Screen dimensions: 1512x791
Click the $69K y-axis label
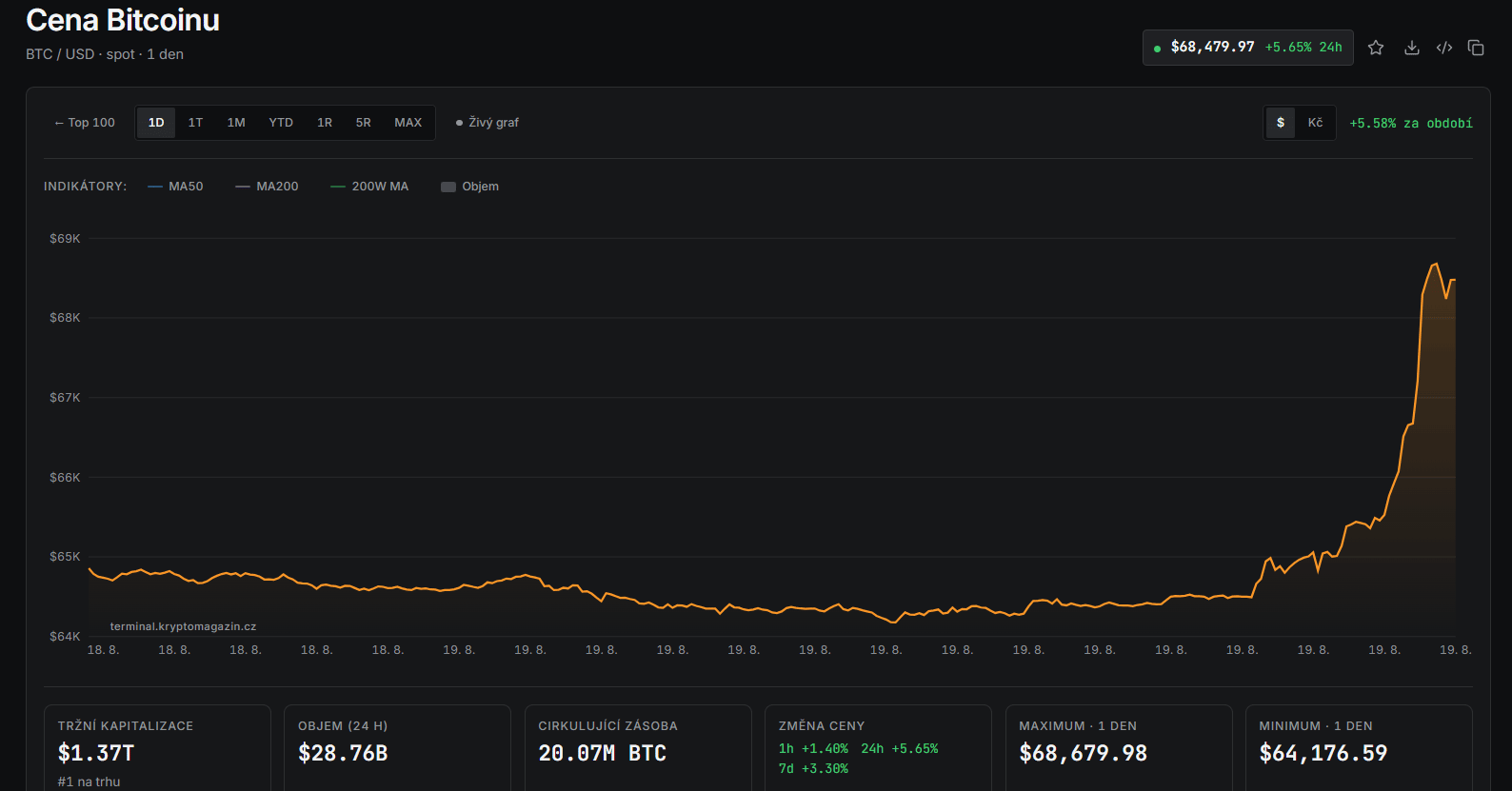tap(65, 239)
